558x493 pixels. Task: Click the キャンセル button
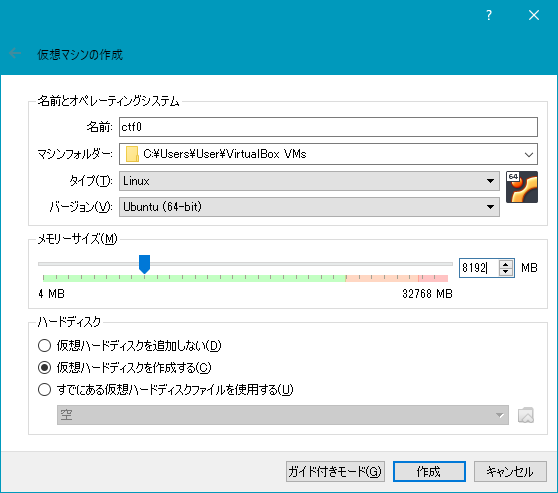[x=510, y=472]
